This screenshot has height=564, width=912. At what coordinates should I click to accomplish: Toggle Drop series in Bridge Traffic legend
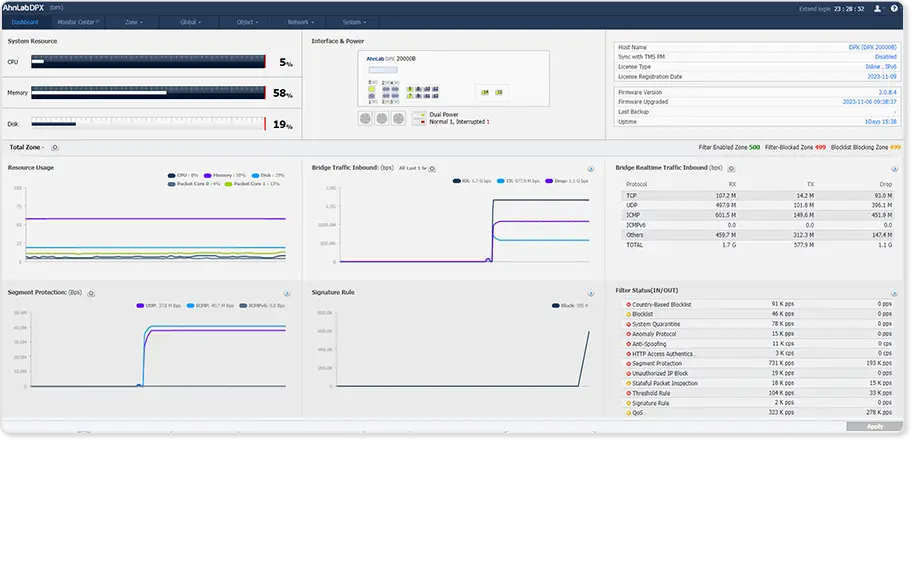point(567,181)
